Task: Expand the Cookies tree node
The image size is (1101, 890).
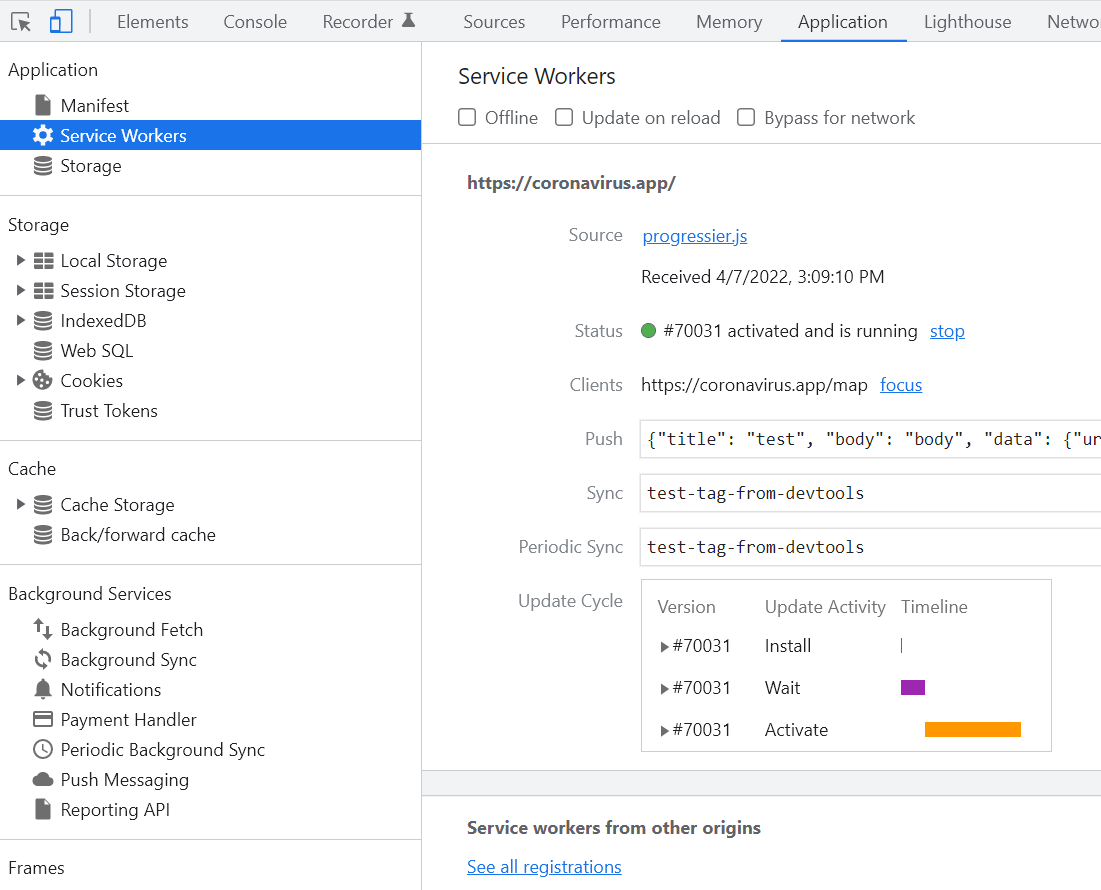Action: (x=20, y=380)
